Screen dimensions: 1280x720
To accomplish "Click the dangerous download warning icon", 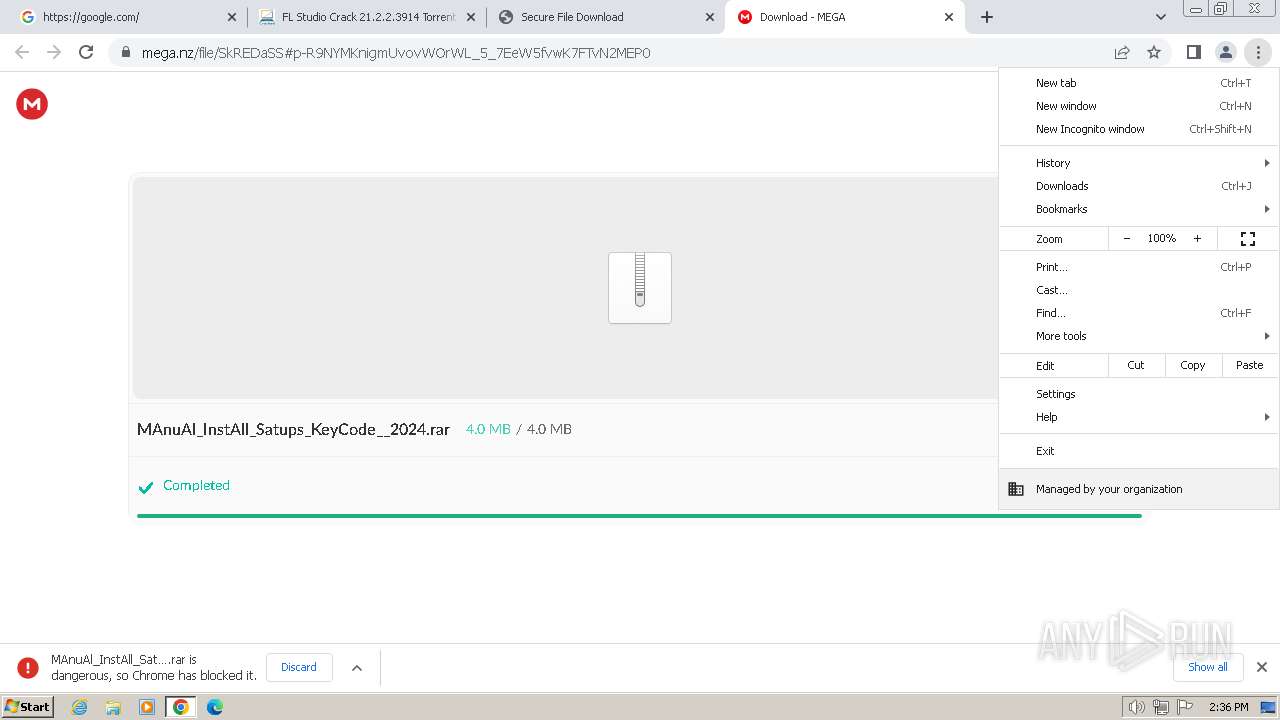I will tap(28, 667).
